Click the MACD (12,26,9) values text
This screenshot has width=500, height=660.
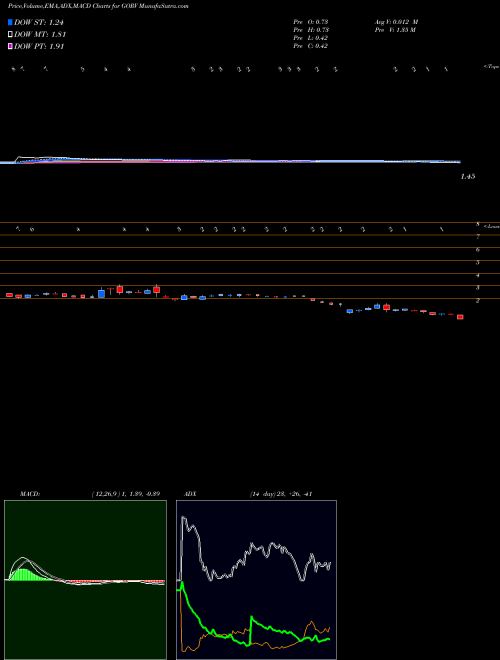(x=126, y=494)
